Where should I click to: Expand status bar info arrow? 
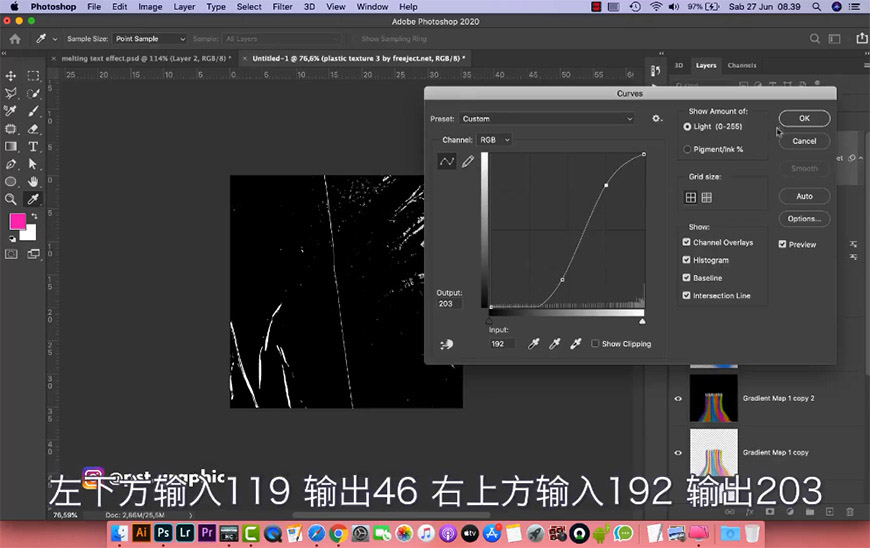pos(191,515)
